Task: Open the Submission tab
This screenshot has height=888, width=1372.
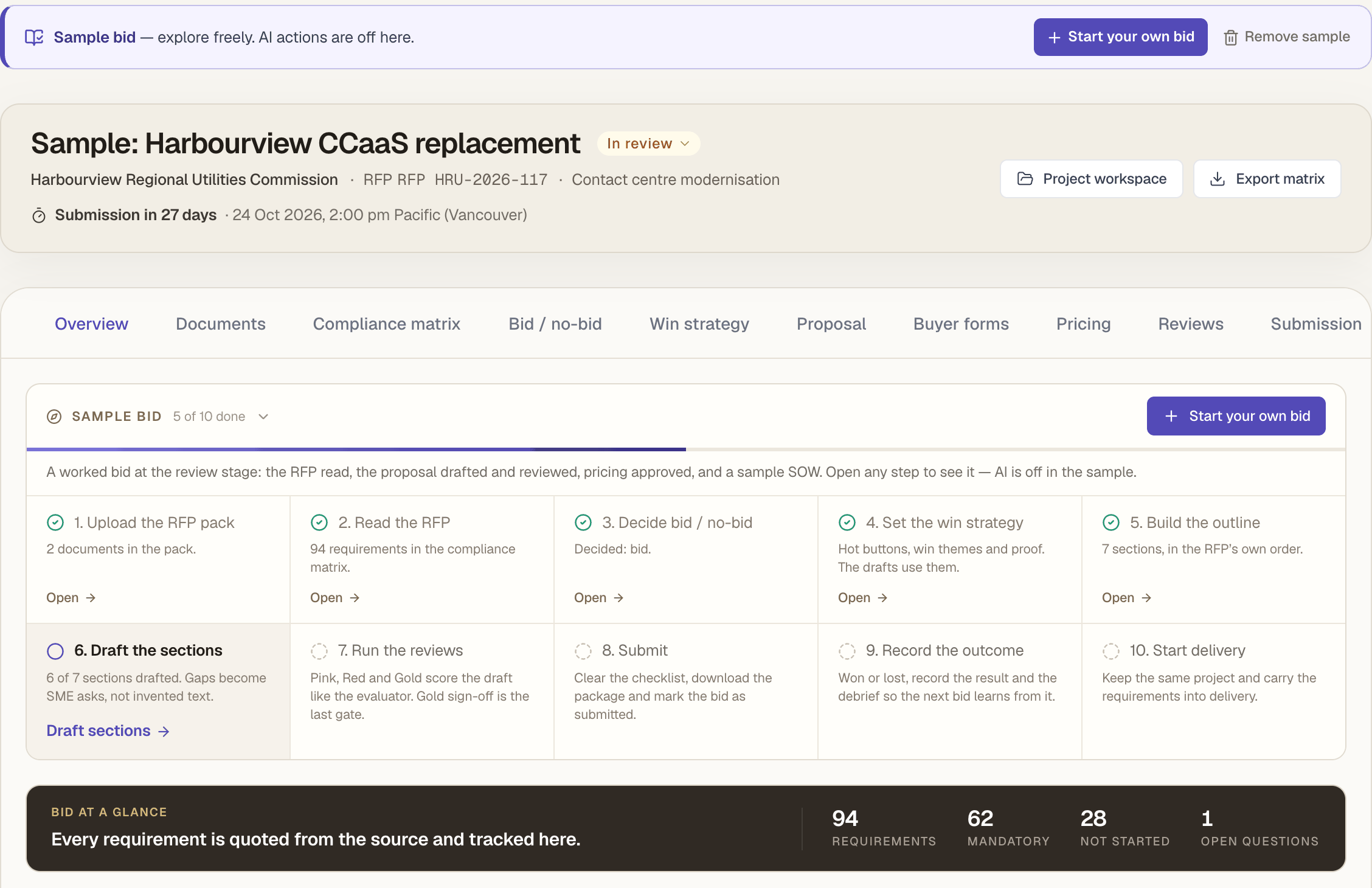Action: pyautogui.click(x=1316, y=324)
